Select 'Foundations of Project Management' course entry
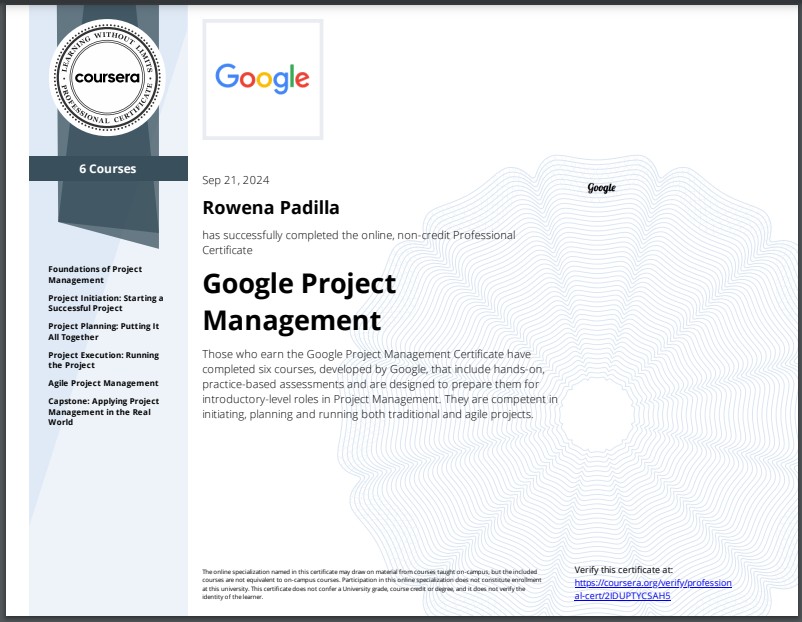The image size is (802, 622). 95,274
